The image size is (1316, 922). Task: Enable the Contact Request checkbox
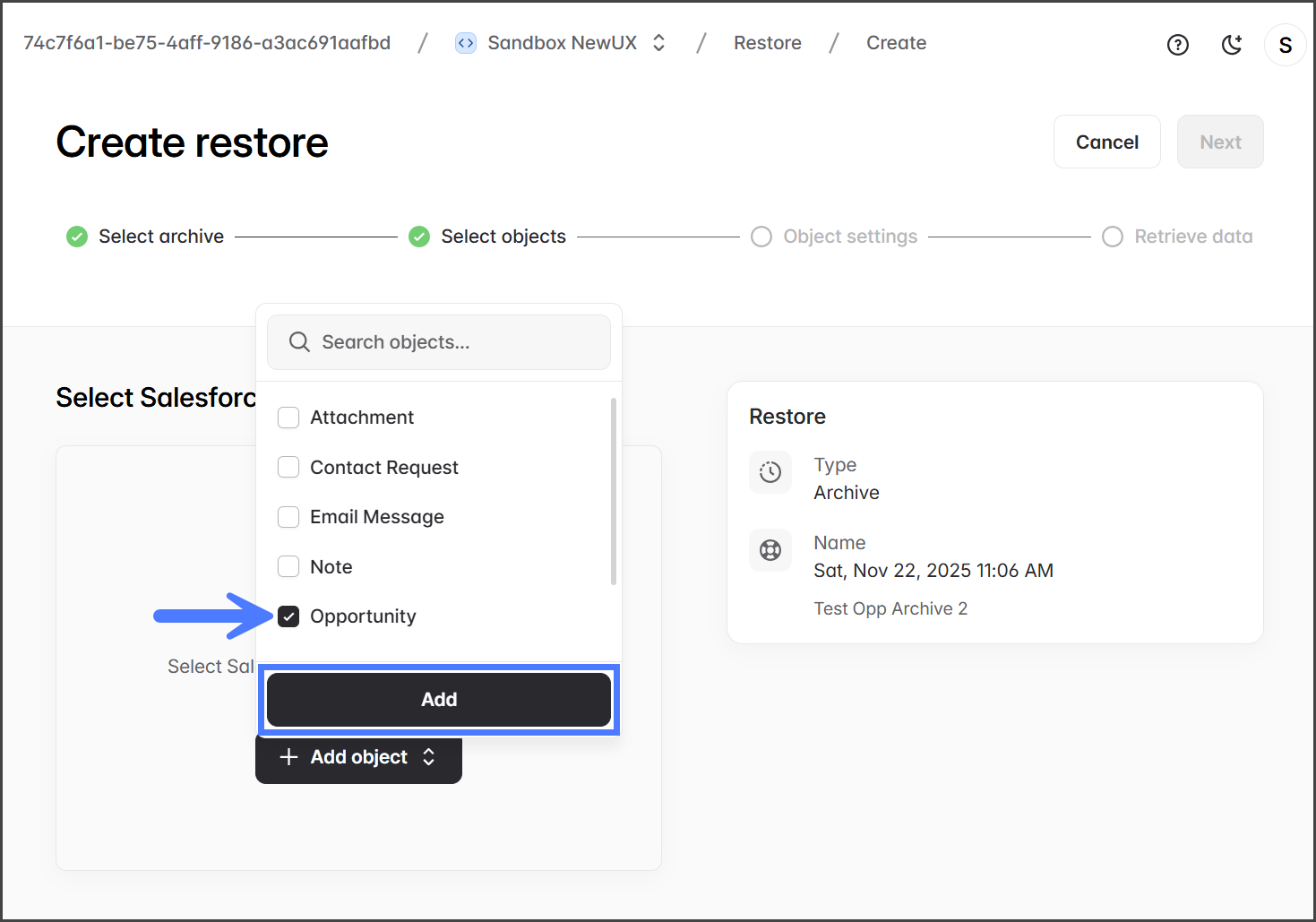[288, 468]
